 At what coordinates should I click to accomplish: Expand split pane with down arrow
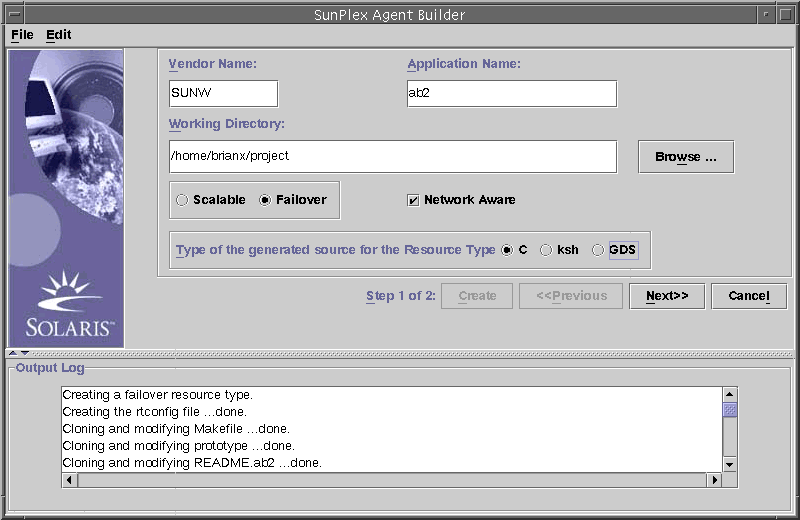[24, 353]
